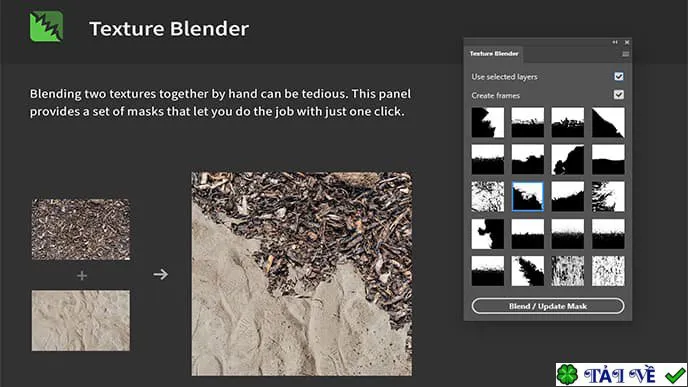Choose the scratchy branch mask starting third row
Image resolution: width=688 pixels, height=387 pixels.
(487, 197)
